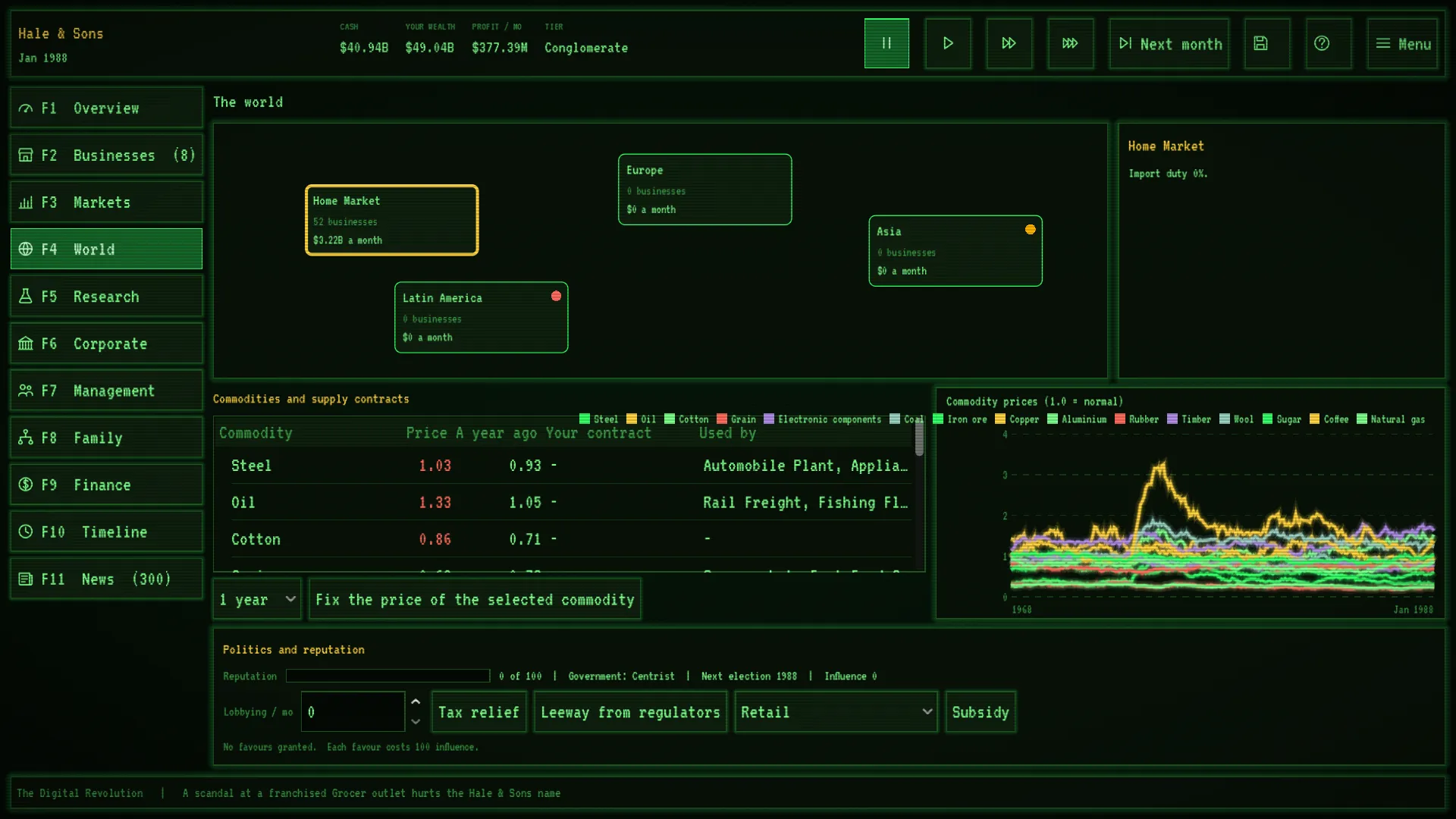
Task: Decrease lobbying amount with down arrow
Action: [x=416, y=722]
